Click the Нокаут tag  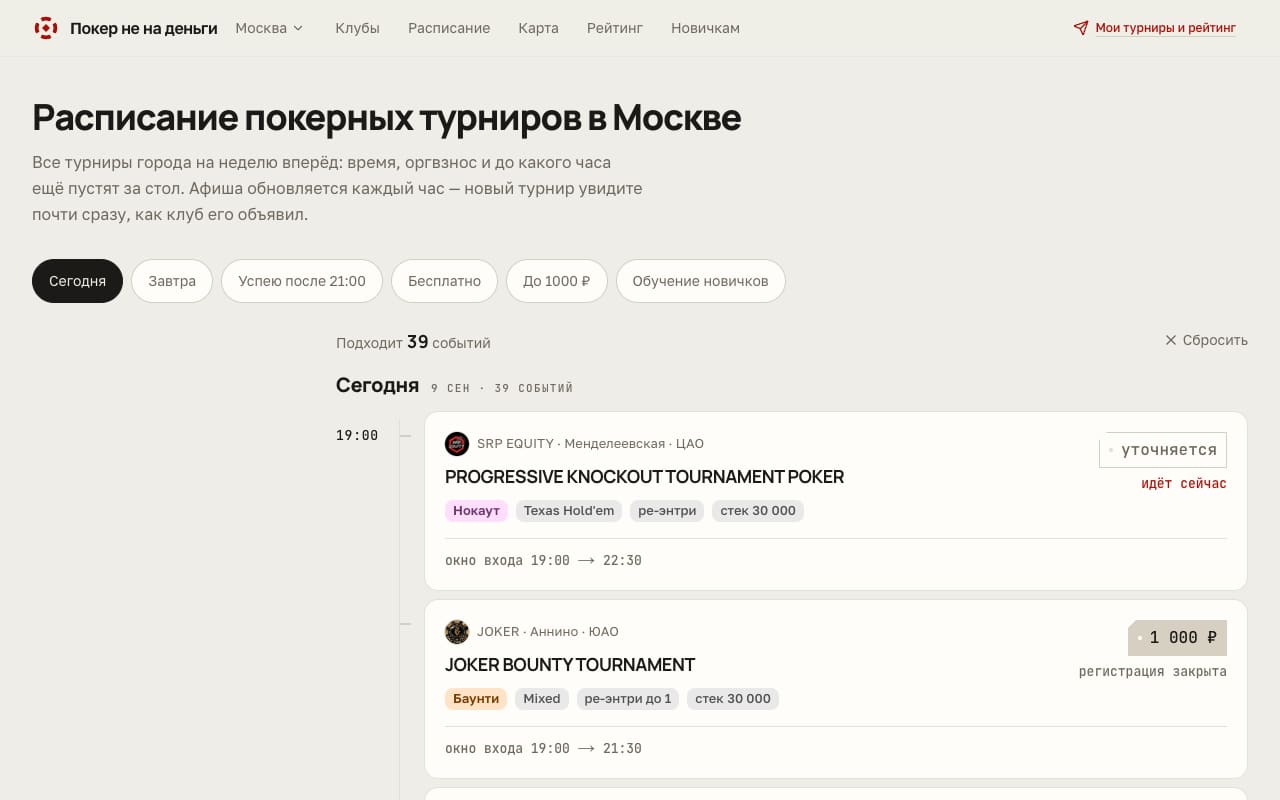[476, 511]
